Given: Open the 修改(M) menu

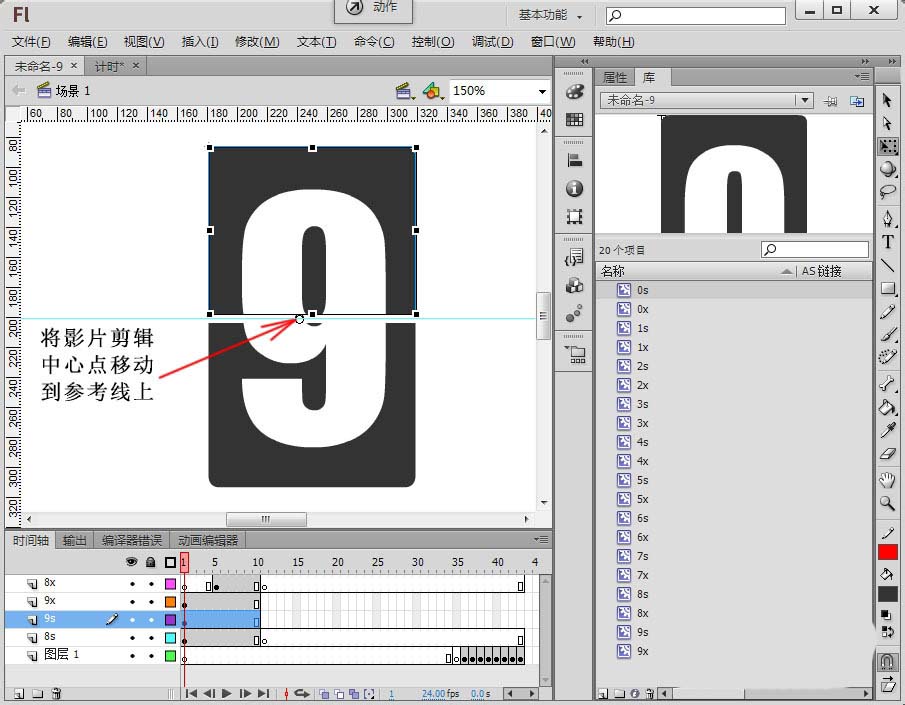Looking at the screenshot, I should click(x=257, y=42).
